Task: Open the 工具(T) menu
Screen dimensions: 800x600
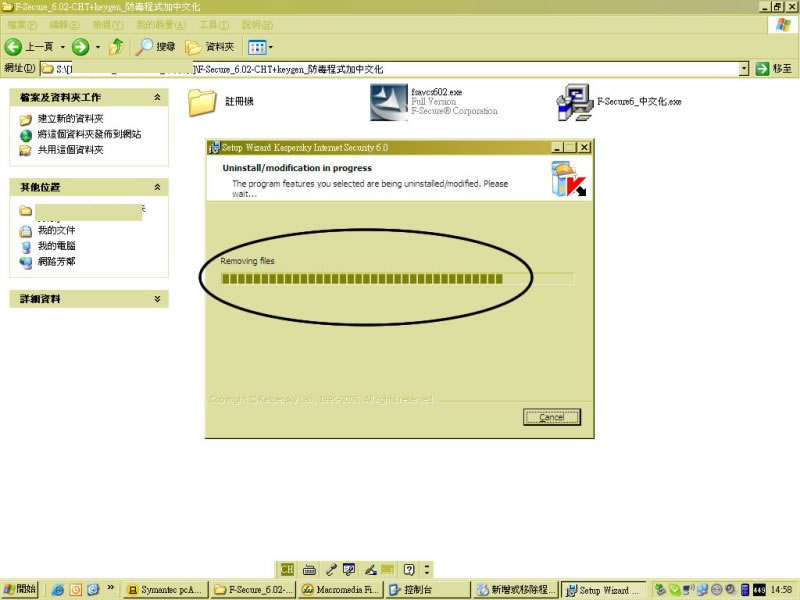Action: [x=214, y=25]
